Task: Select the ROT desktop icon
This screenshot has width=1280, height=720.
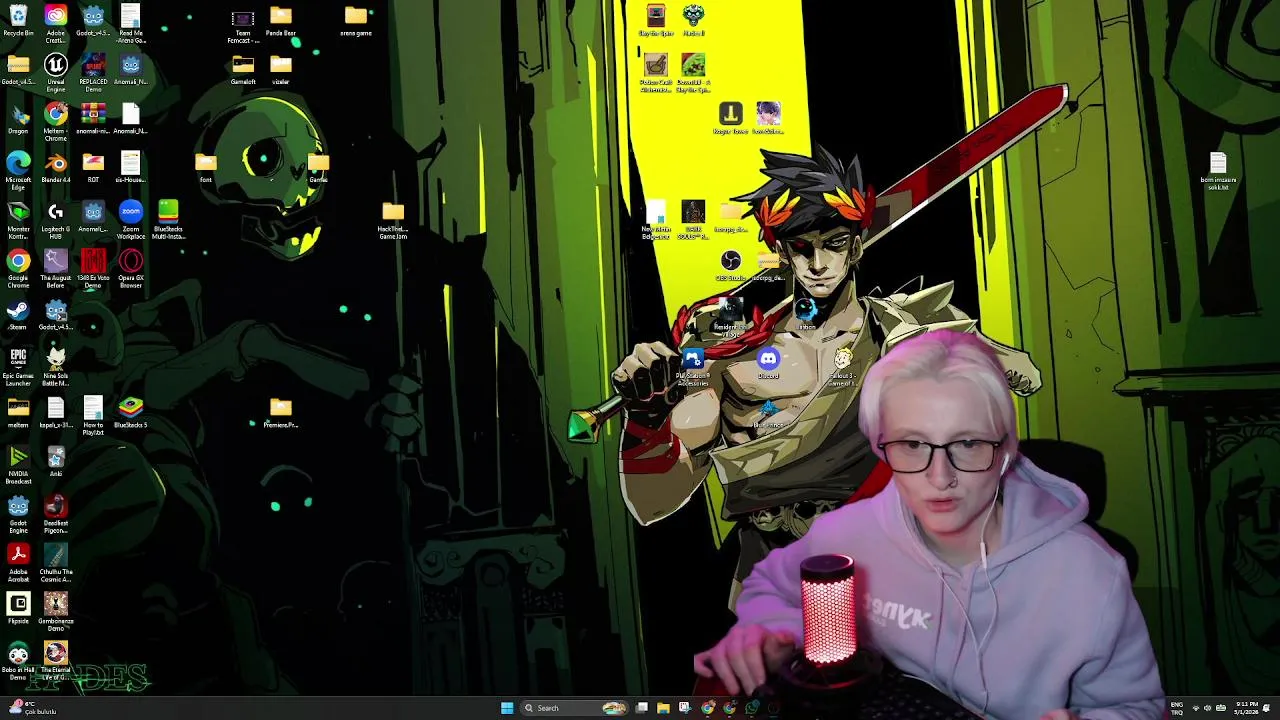Action: 93,168
